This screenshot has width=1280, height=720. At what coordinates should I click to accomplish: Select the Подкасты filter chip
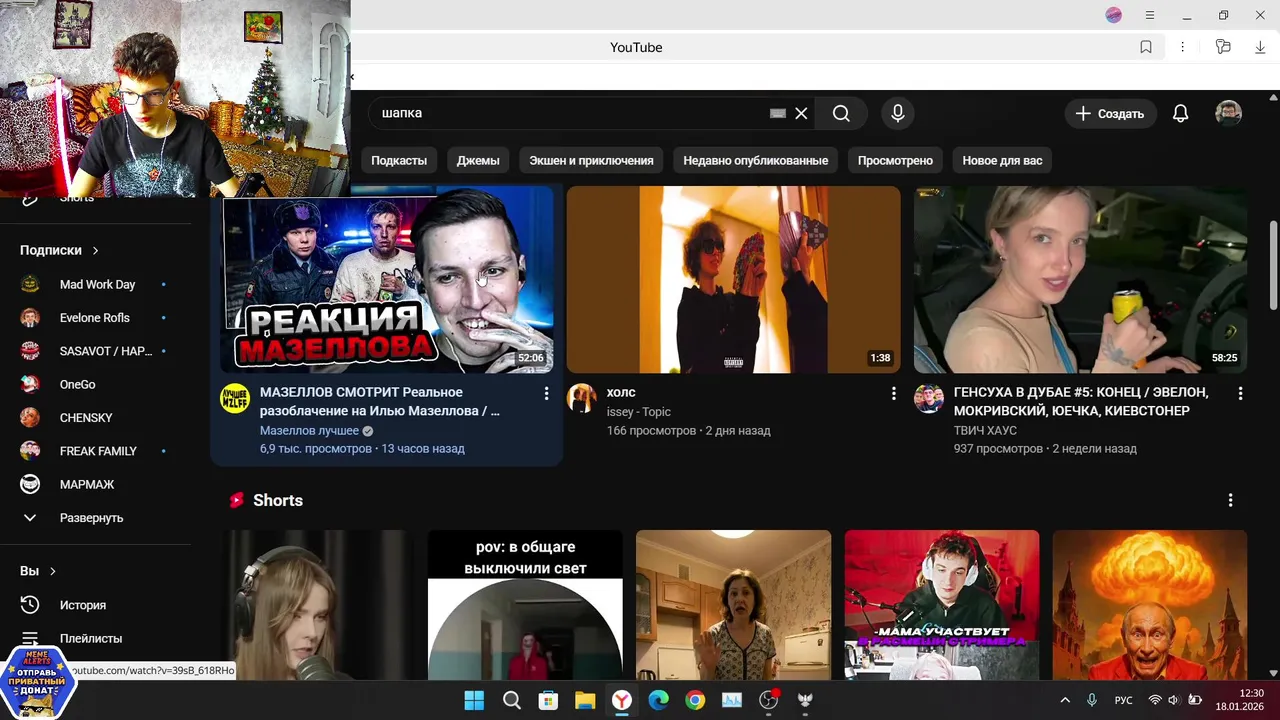pos(399,160)
